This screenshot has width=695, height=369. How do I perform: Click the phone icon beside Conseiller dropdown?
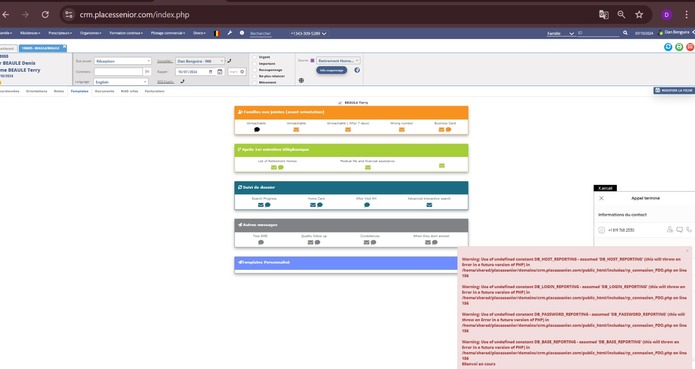click(229, 61)
